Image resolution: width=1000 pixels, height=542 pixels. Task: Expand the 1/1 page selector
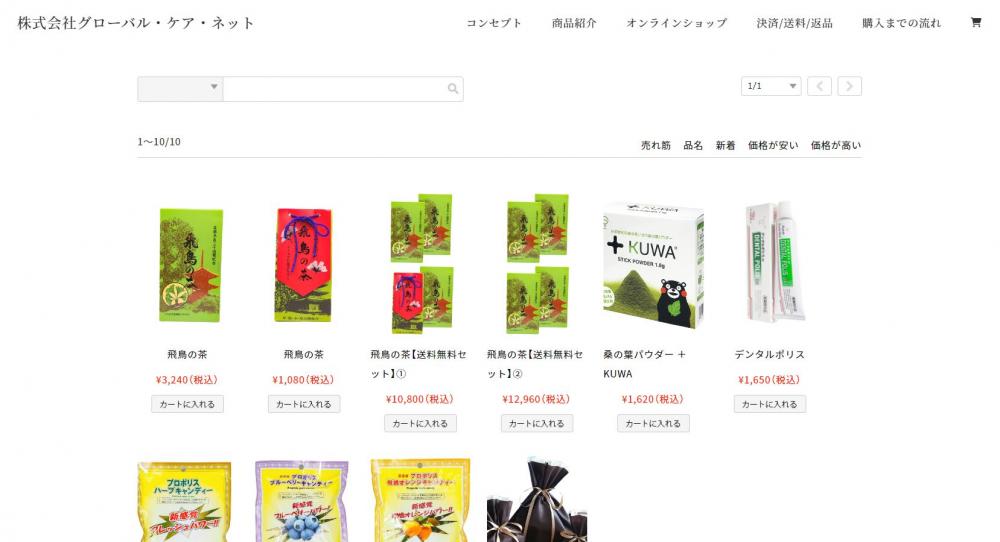770,86
